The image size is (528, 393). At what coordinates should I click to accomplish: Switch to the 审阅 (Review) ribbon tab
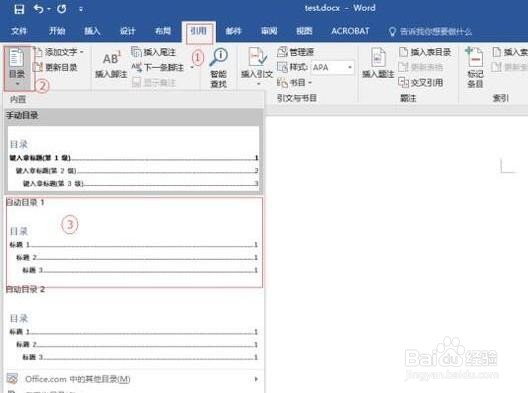[269, 31]
